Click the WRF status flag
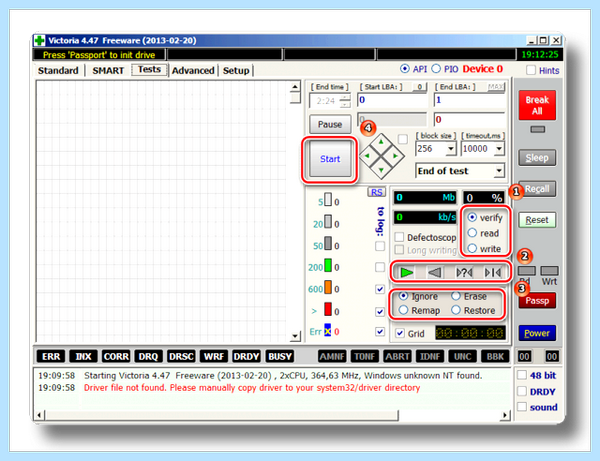The height and width of the screenshot is (461, 600). [x=214, y=357]
